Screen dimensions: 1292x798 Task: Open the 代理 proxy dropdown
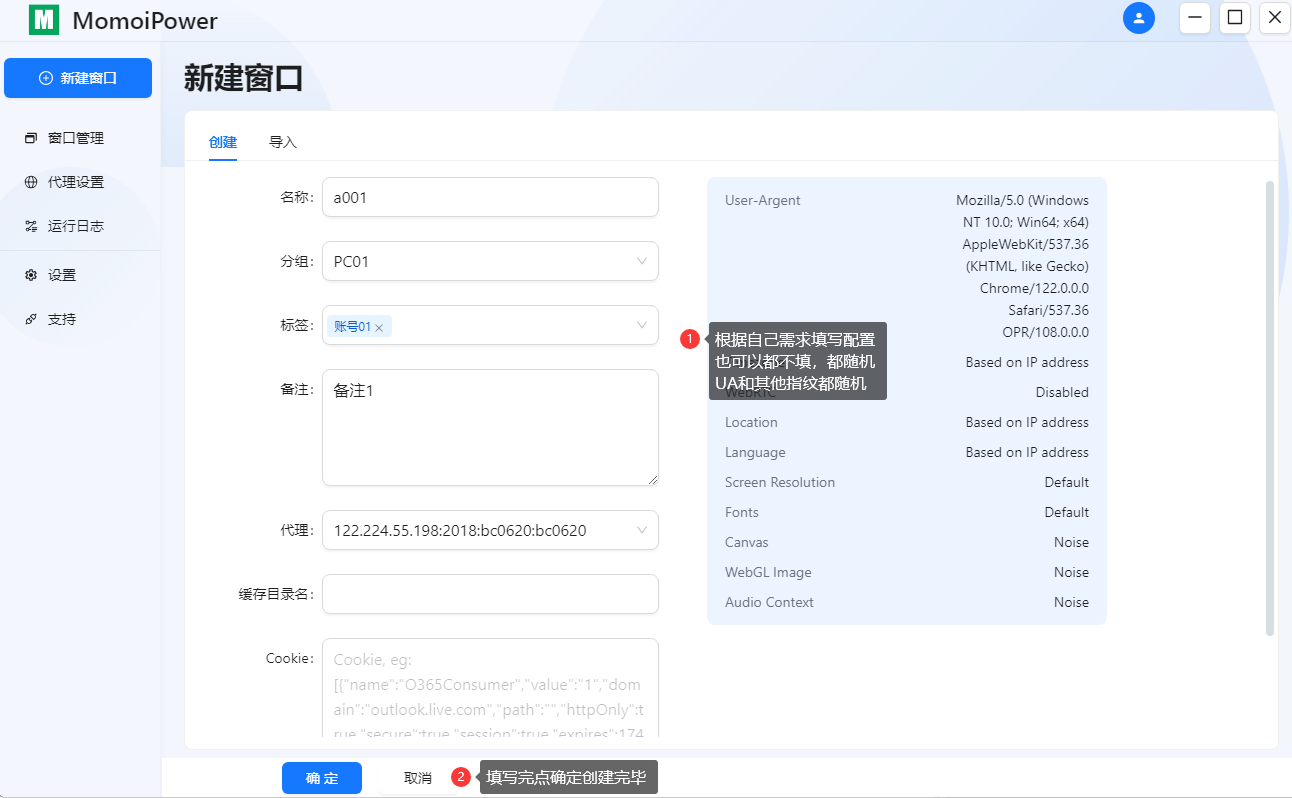(641, 530)
